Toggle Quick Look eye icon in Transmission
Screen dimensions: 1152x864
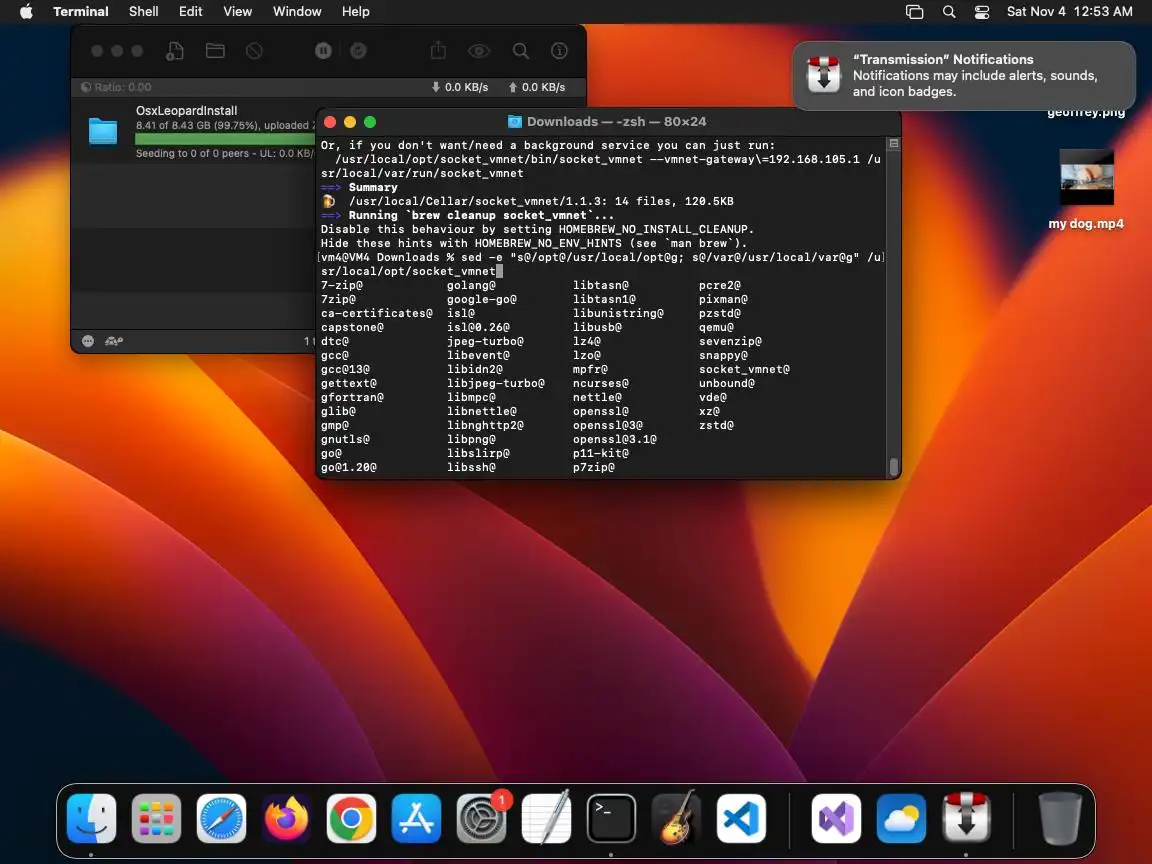479,51
